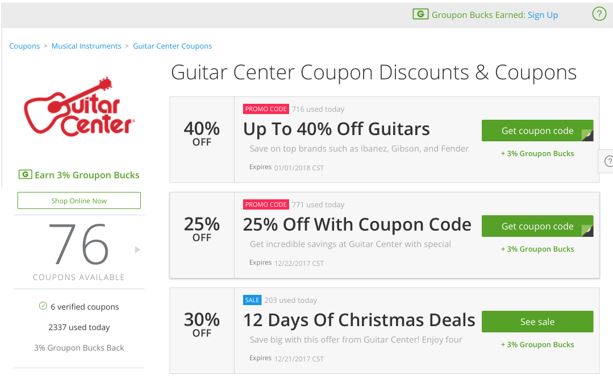Image resolution: width=613 pixels, height=378 pixels.
Task: Click the Sign Up link
Action: [x=543, y=15]
